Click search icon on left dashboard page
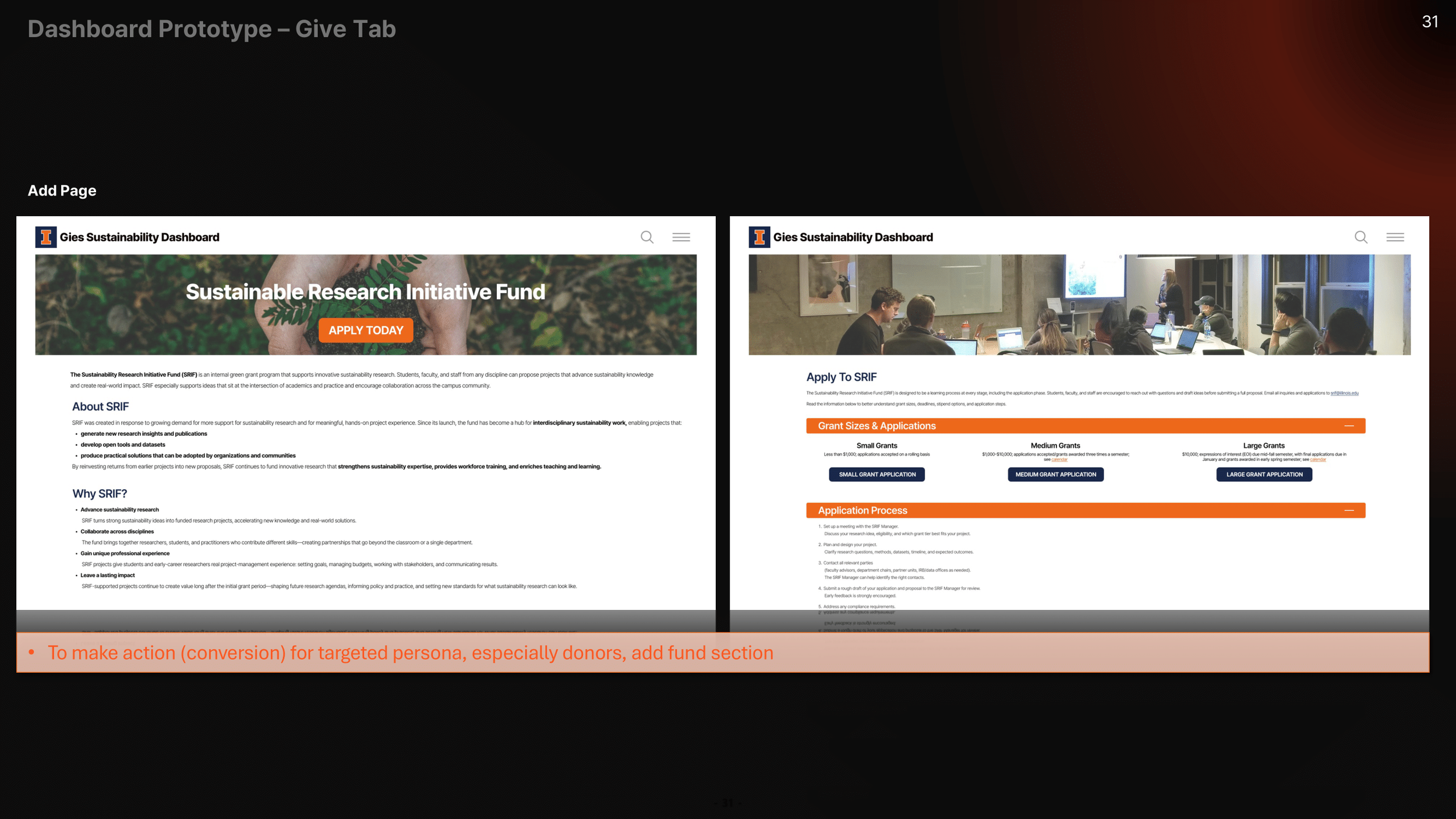The image size is (1456, 819). pos(647,237)
